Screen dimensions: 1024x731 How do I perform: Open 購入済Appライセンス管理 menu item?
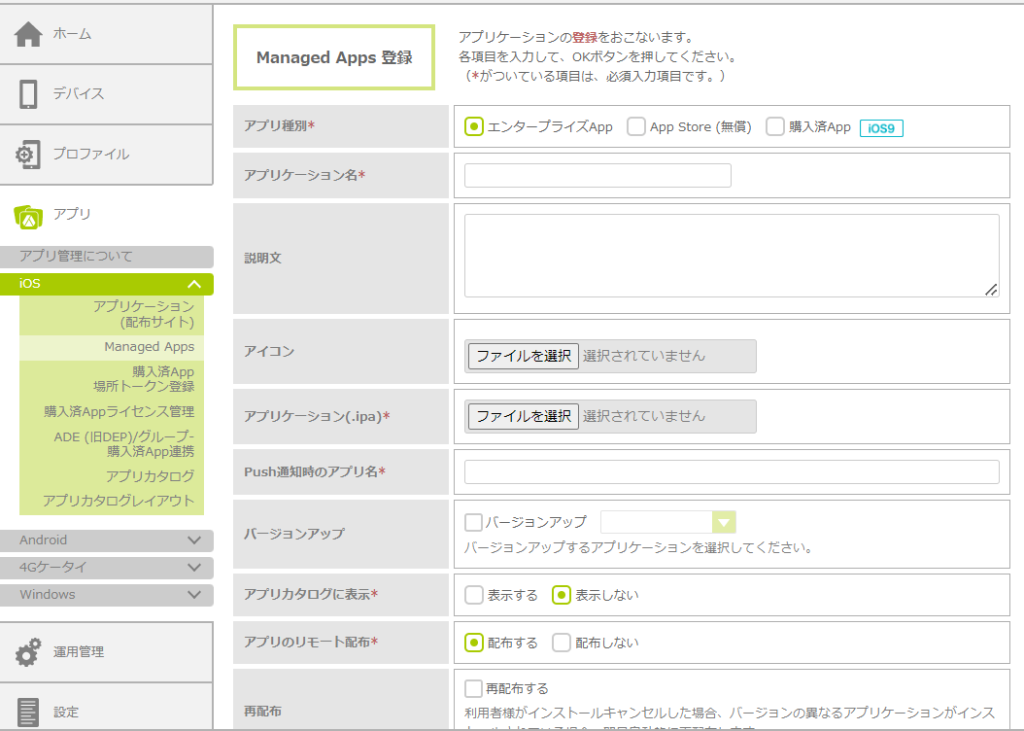tap(119, 411)
